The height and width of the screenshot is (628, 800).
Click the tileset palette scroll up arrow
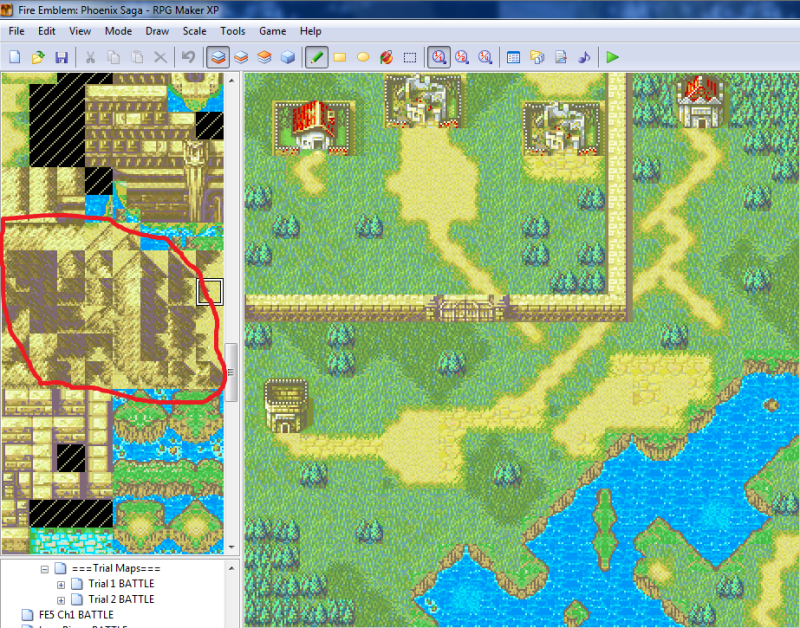pyautogui.click(x=232, y=81)
